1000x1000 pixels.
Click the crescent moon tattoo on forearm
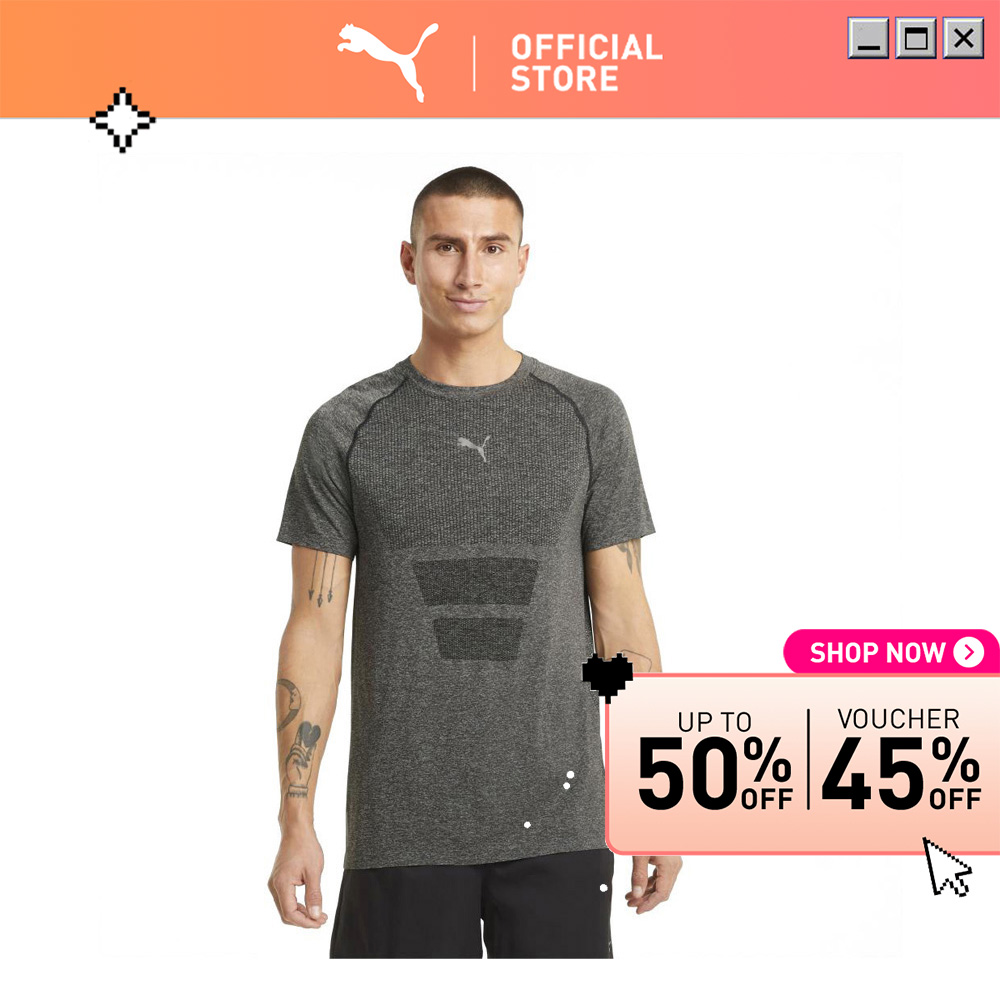tap(288, 703)
